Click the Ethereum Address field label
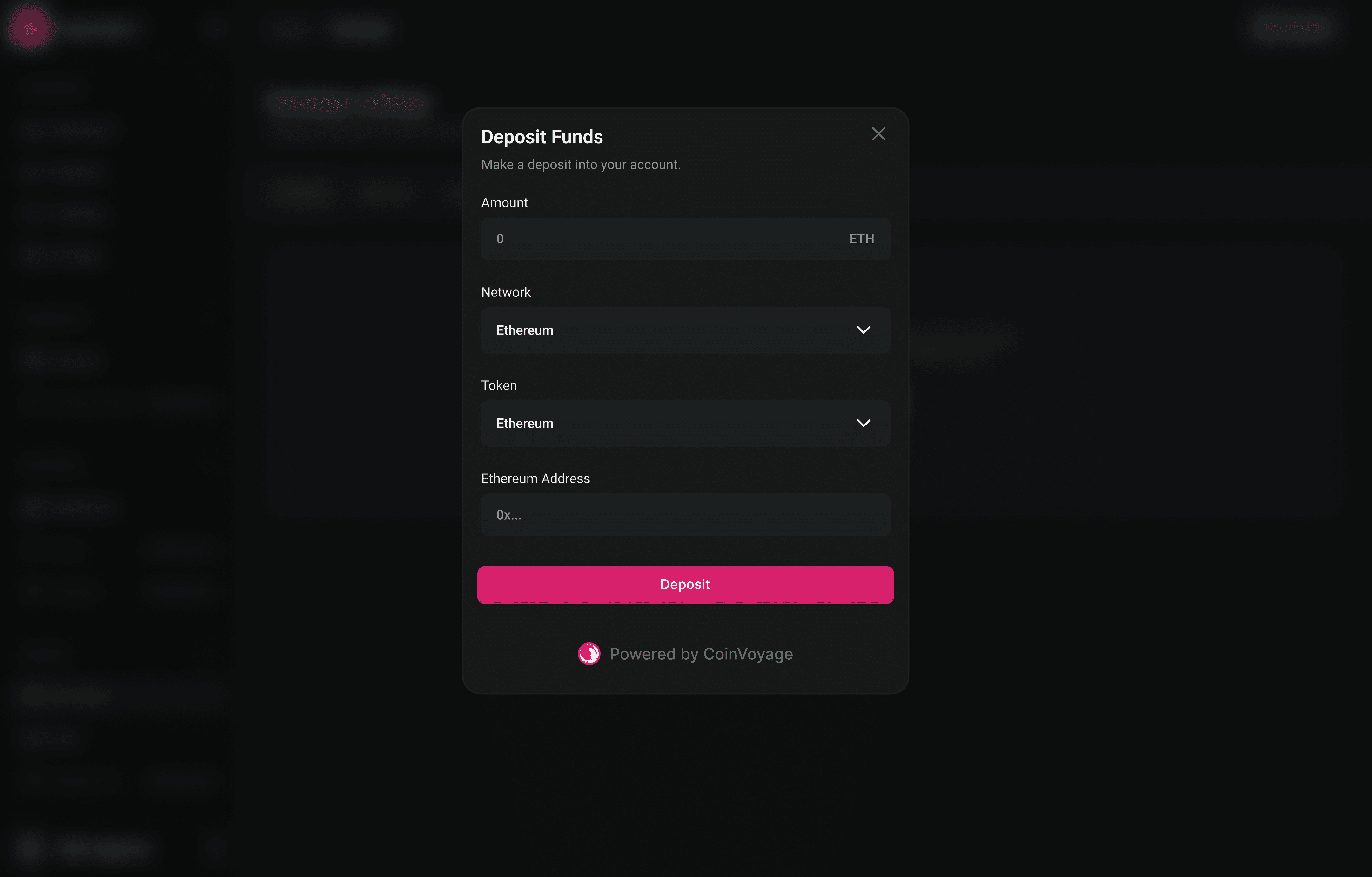 coord(535,479)
